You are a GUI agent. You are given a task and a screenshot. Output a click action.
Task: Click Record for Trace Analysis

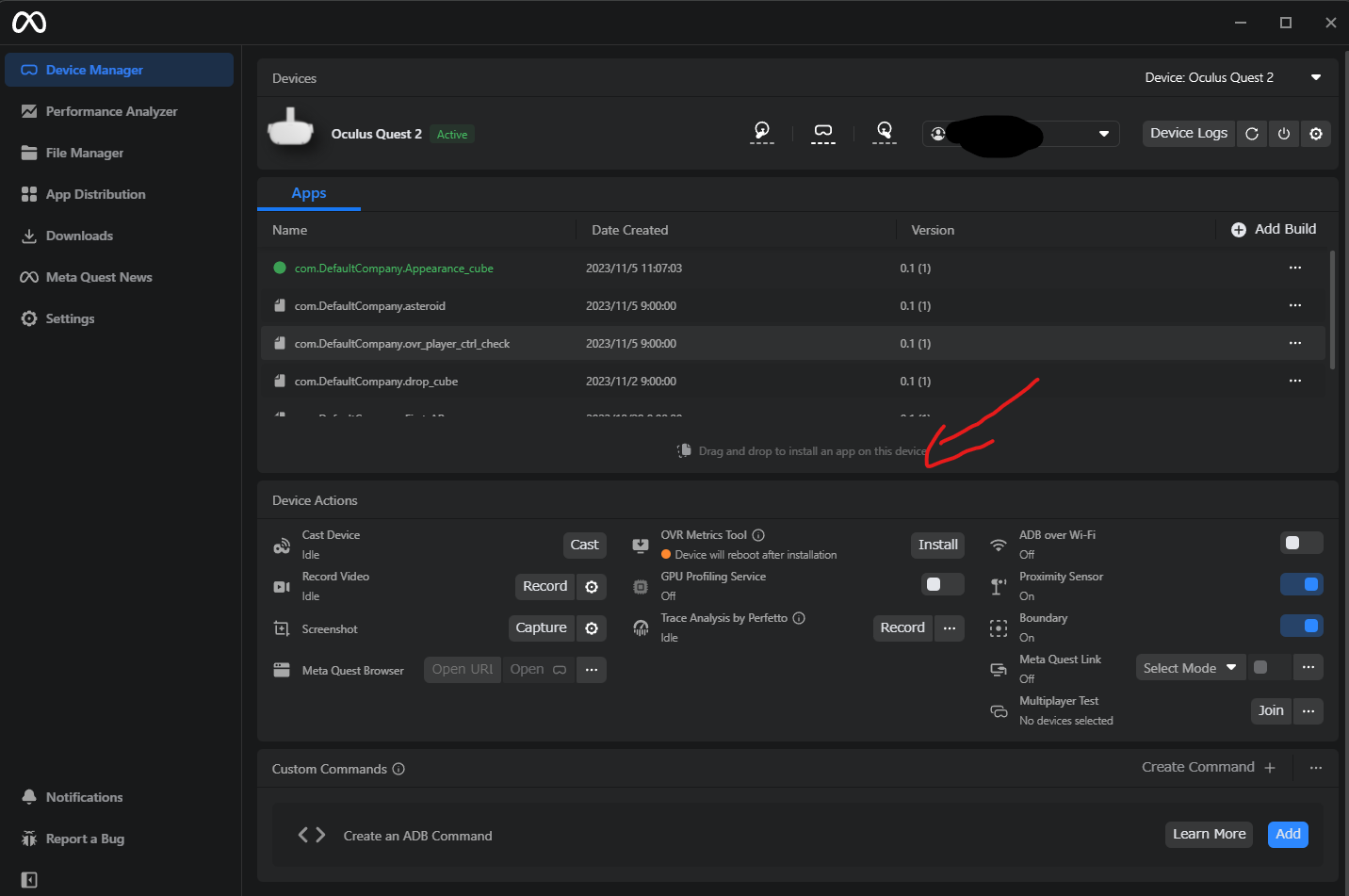902,627
